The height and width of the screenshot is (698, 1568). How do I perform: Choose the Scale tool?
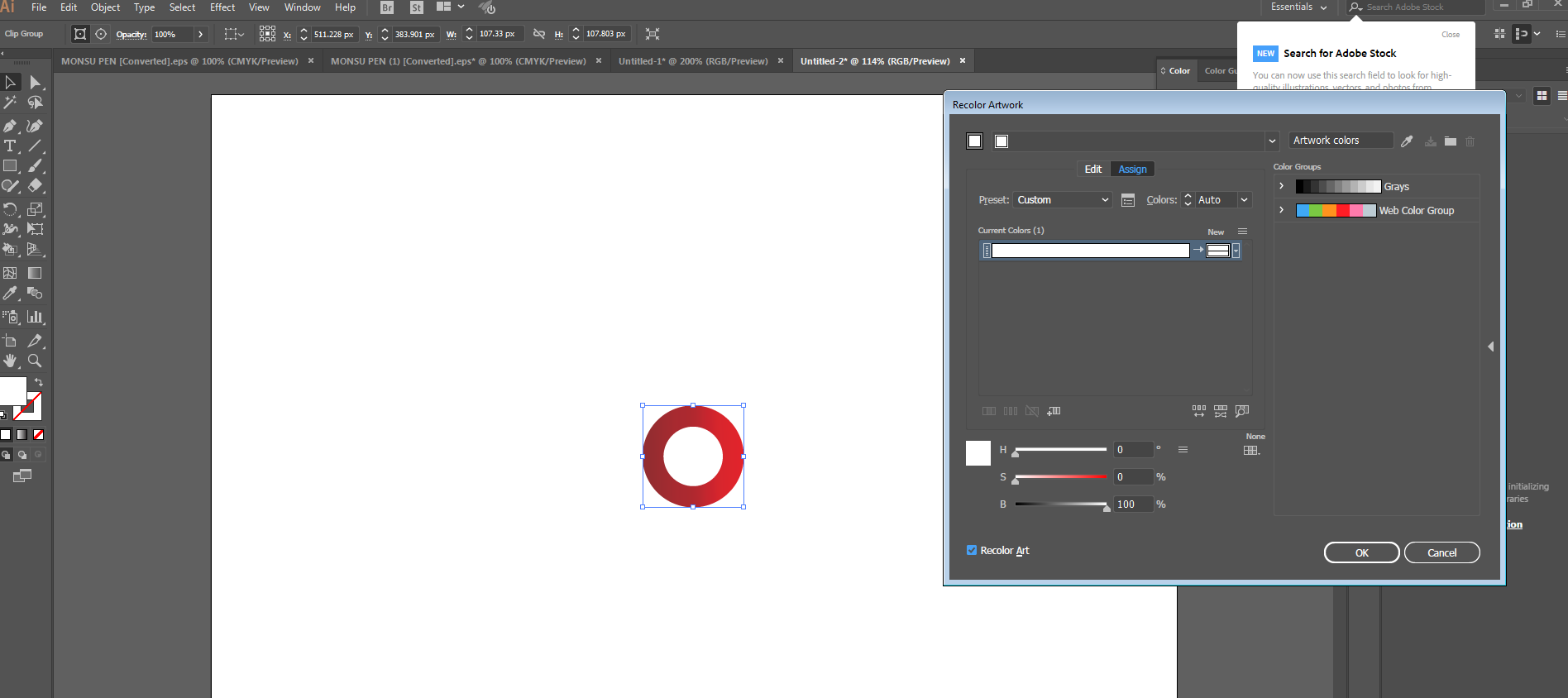[35, 209]
